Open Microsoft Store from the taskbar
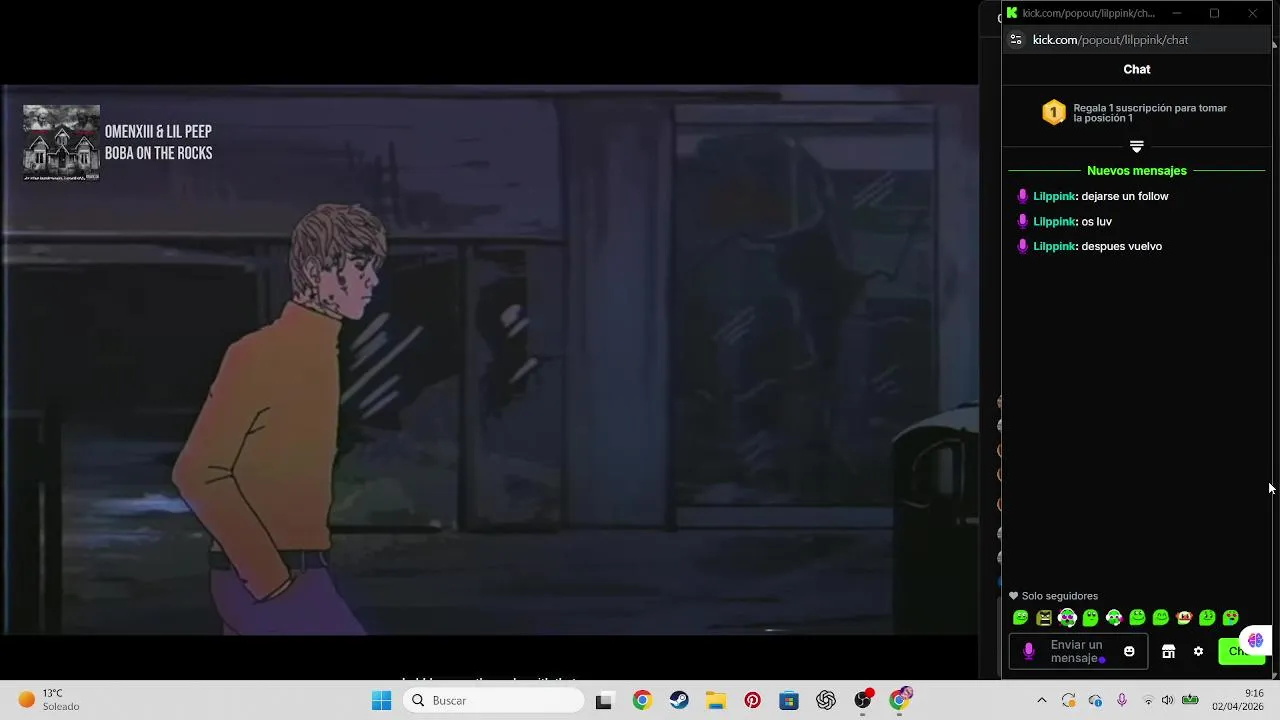Screen dimensions: 1280x720 (789, 701)
